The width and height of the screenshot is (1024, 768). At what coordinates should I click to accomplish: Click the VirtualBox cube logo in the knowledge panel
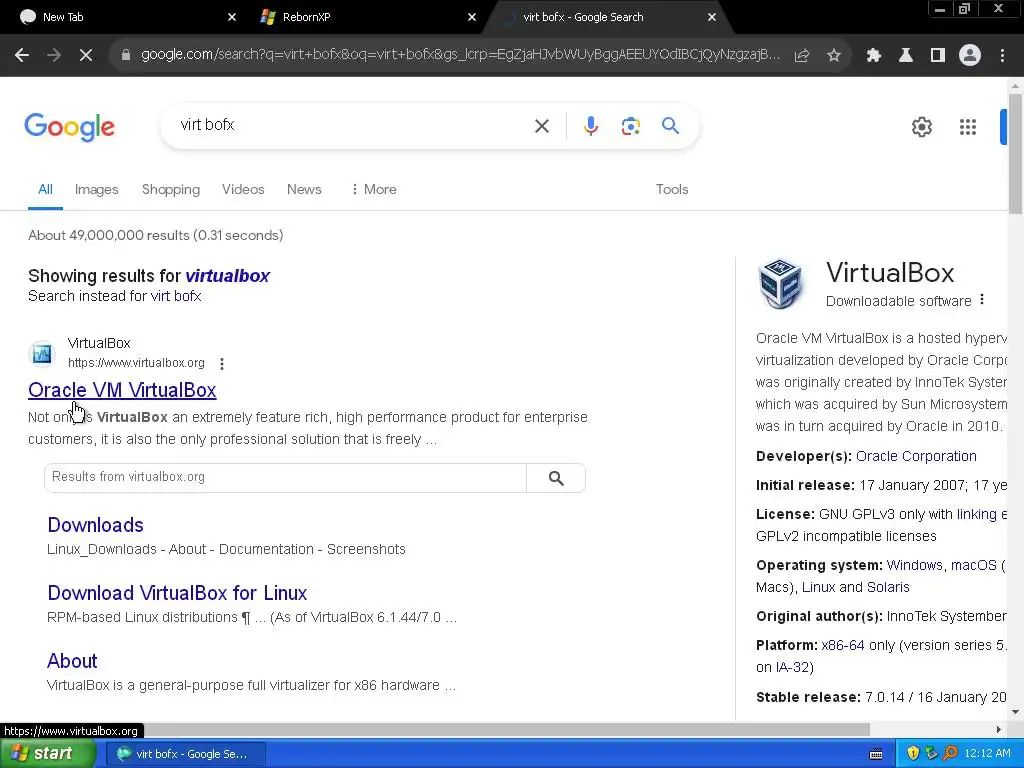point(780,283)
